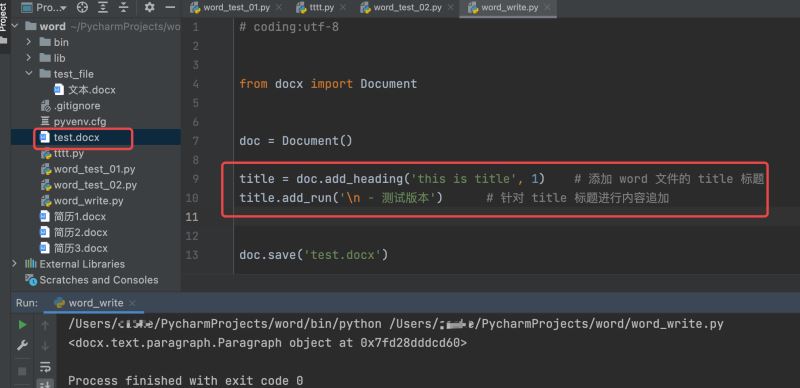The height and width of the screenshot is (388, 800).
Task: Click the docx.text.paragraph.Paragraph output line
Action: [x=267, y=343]
